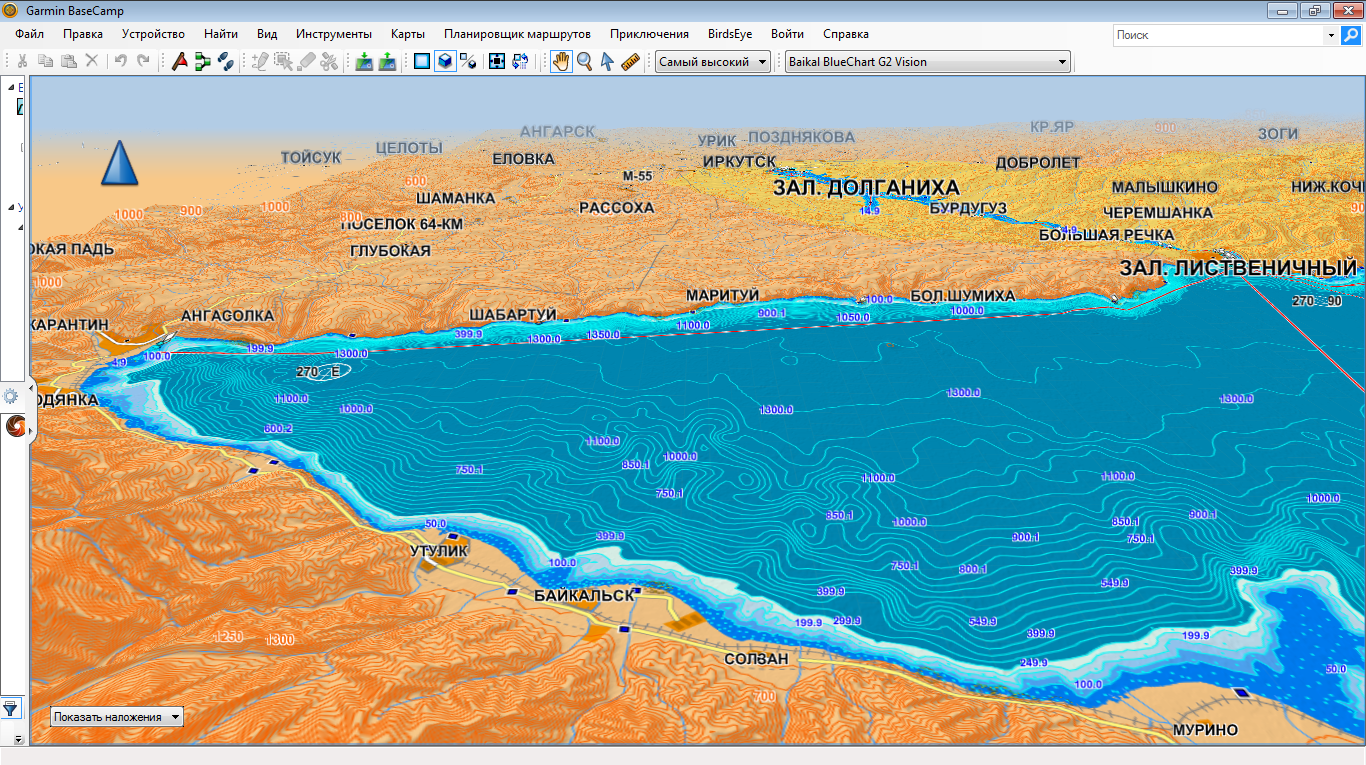Click the Garmin Adventures swirl icon
Viewport: 1366px width, 765px height.
click(x=14, y=427)
